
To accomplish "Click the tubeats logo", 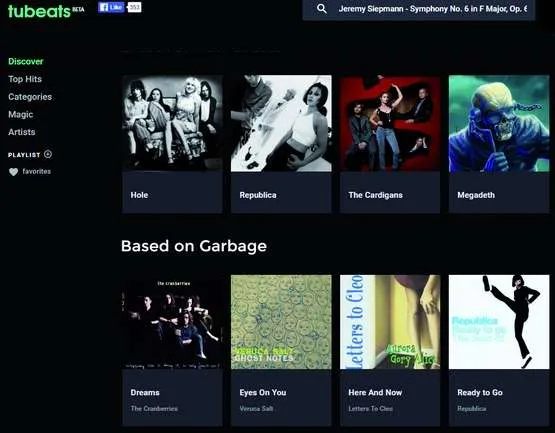I will click(39, 11).
